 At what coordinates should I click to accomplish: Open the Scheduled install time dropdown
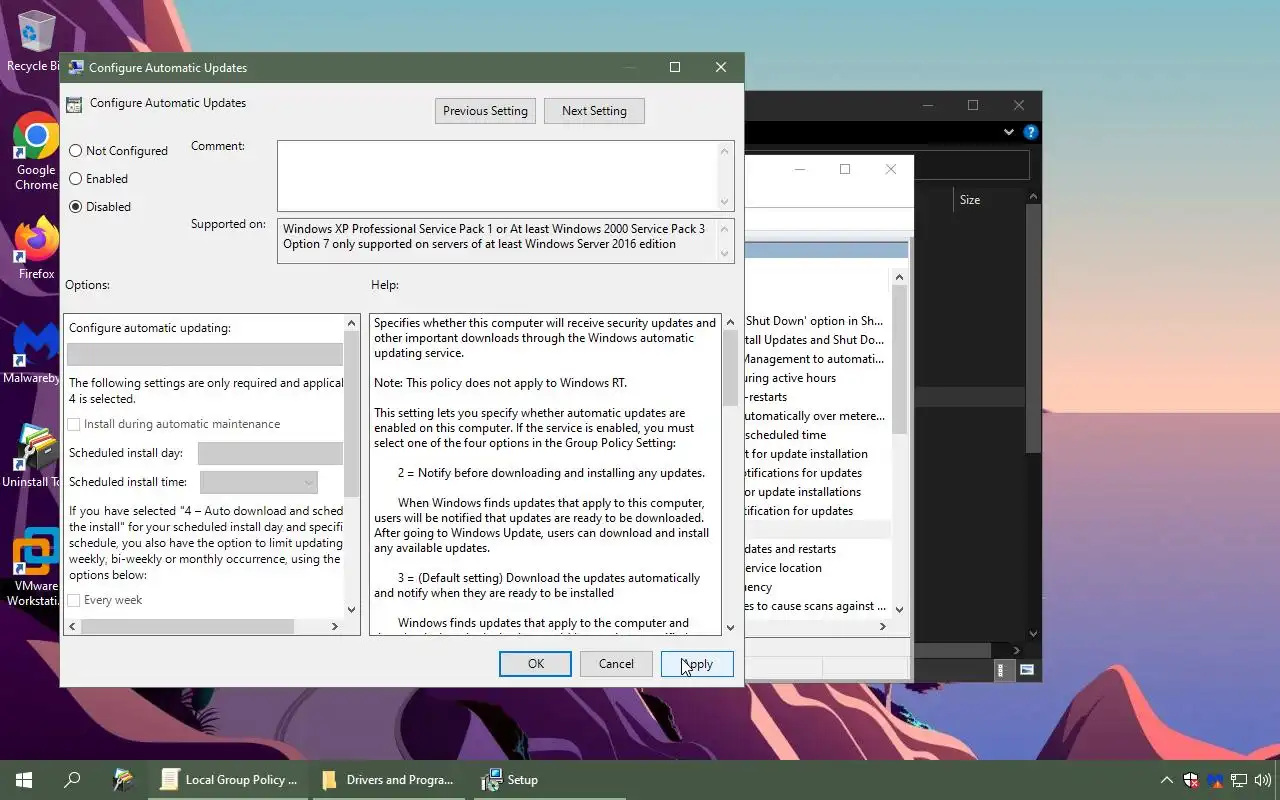click(258, 482)
